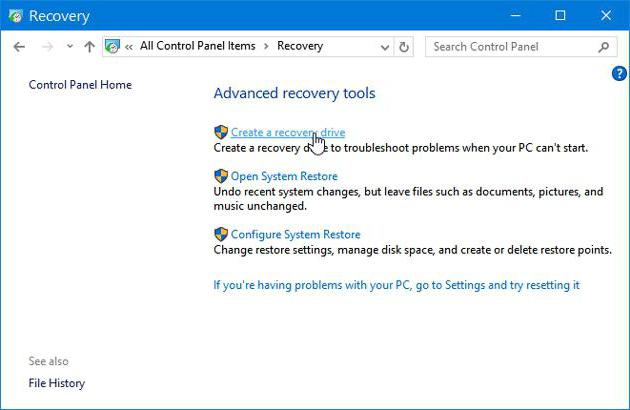Close the Recovery window
The image size is (630, 410).
(606, 15)
